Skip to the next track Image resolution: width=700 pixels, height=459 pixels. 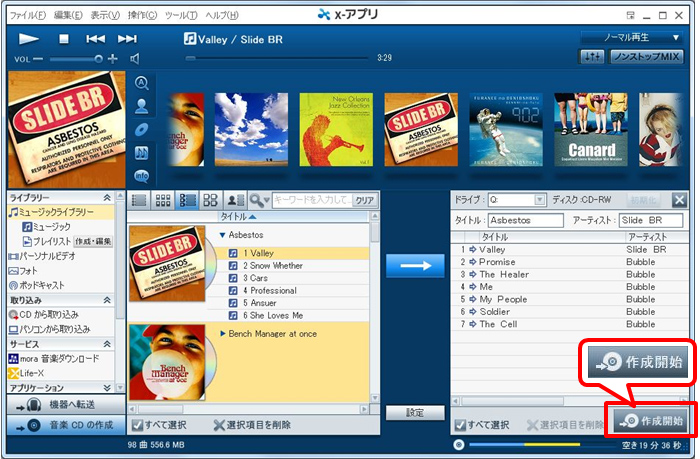[127, 38]
